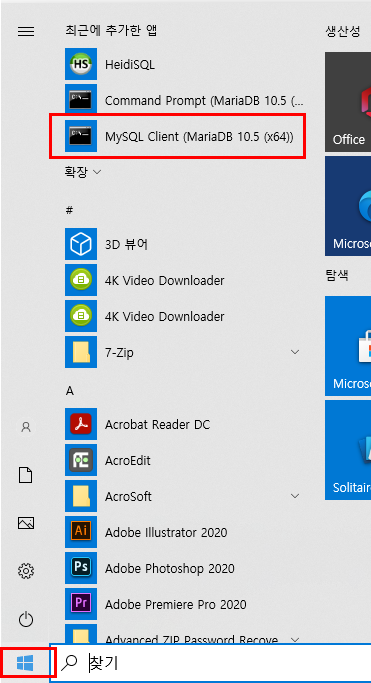Image resolution: width=371 pixels, height=683 pixels.
Task: Open the hamburger menu at top left
Action: pyautogui.click(x=26, y=31)
